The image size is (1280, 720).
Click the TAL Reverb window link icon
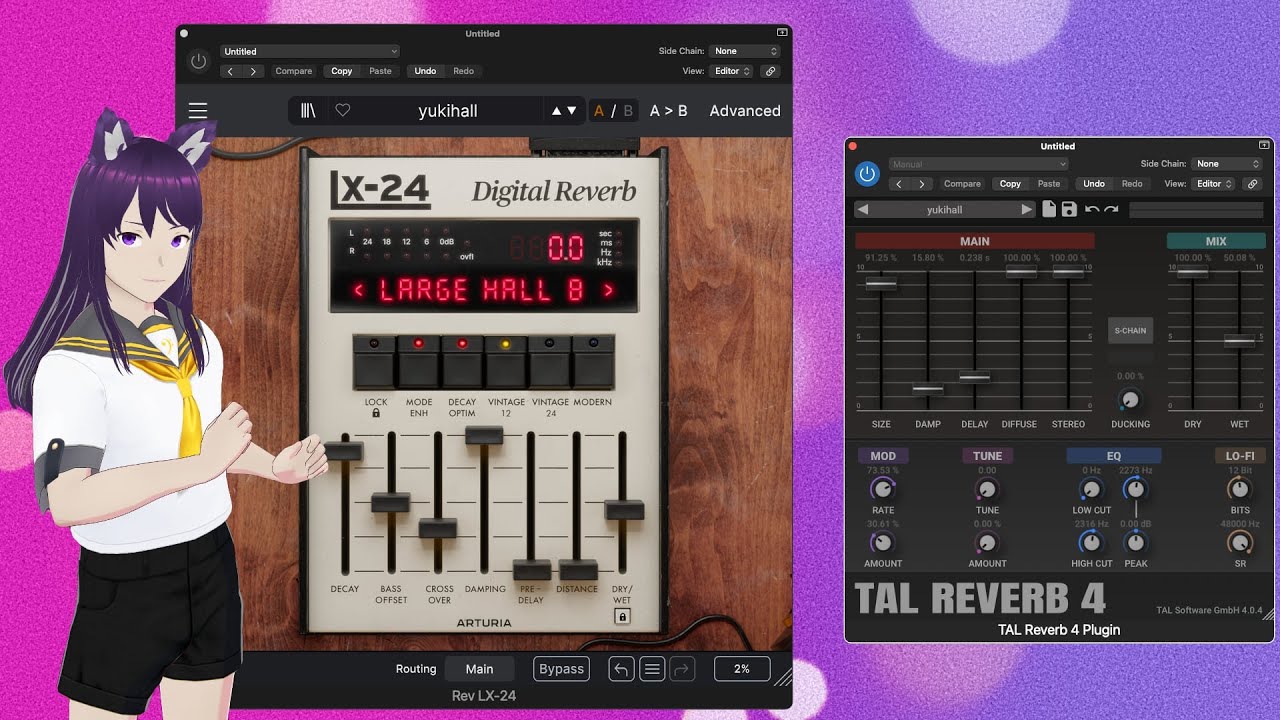1251,184
